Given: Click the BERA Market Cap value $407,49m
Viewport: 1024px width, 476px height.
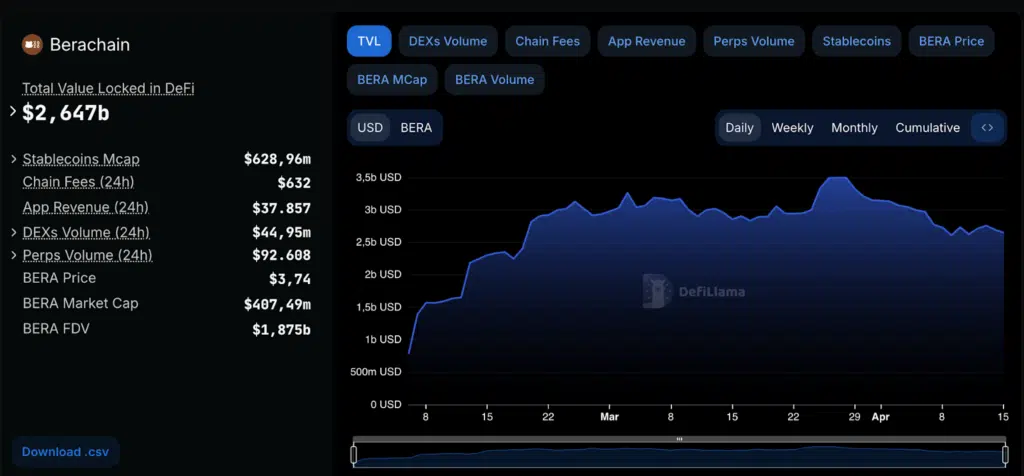Looking at the screenshot, I should [278, 304].
